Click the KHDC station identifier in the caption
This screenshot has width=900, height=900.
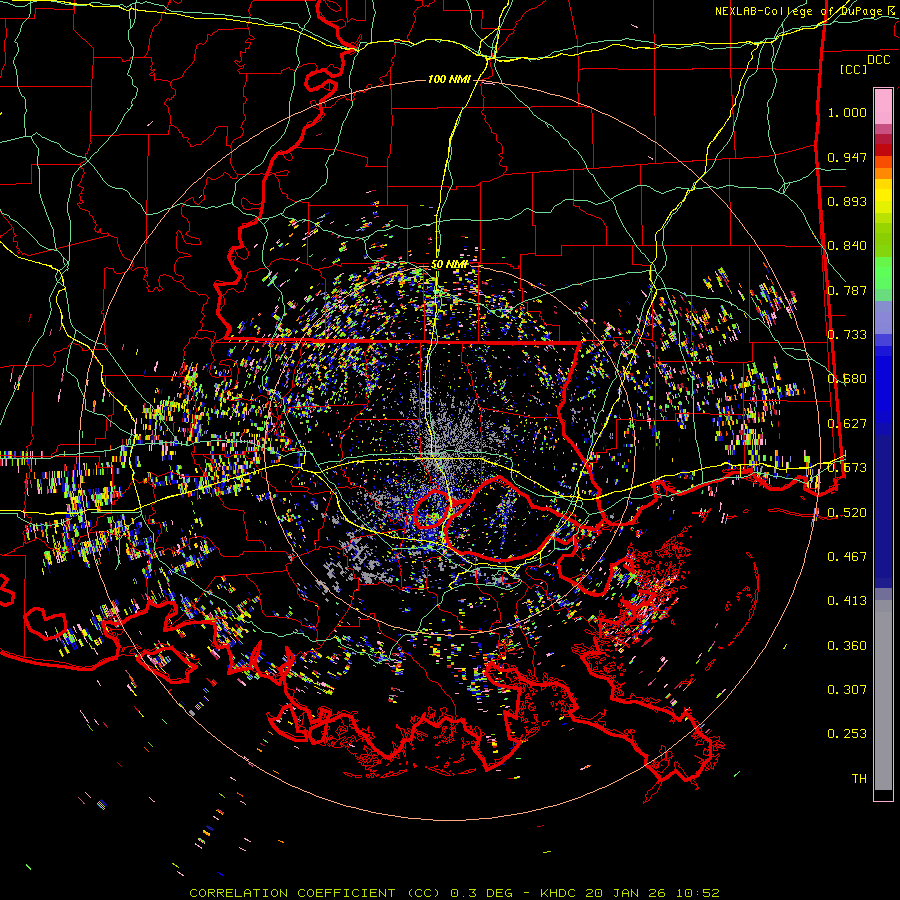[x=558, y=893]
